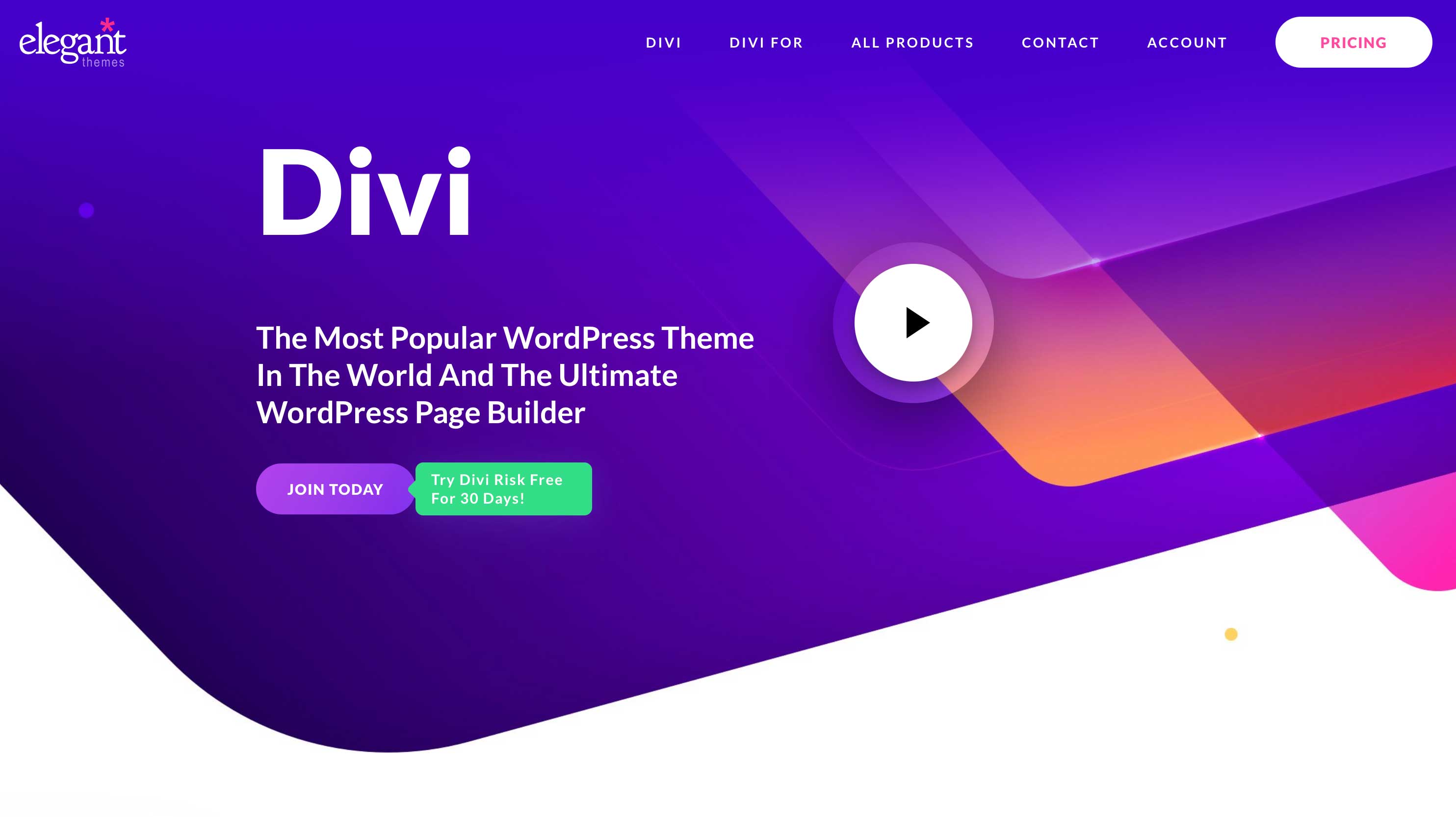This screenshot has width=1456, height=817.
Task: Click the PRICING button in navbar
Action: (x=1353, y=42)
